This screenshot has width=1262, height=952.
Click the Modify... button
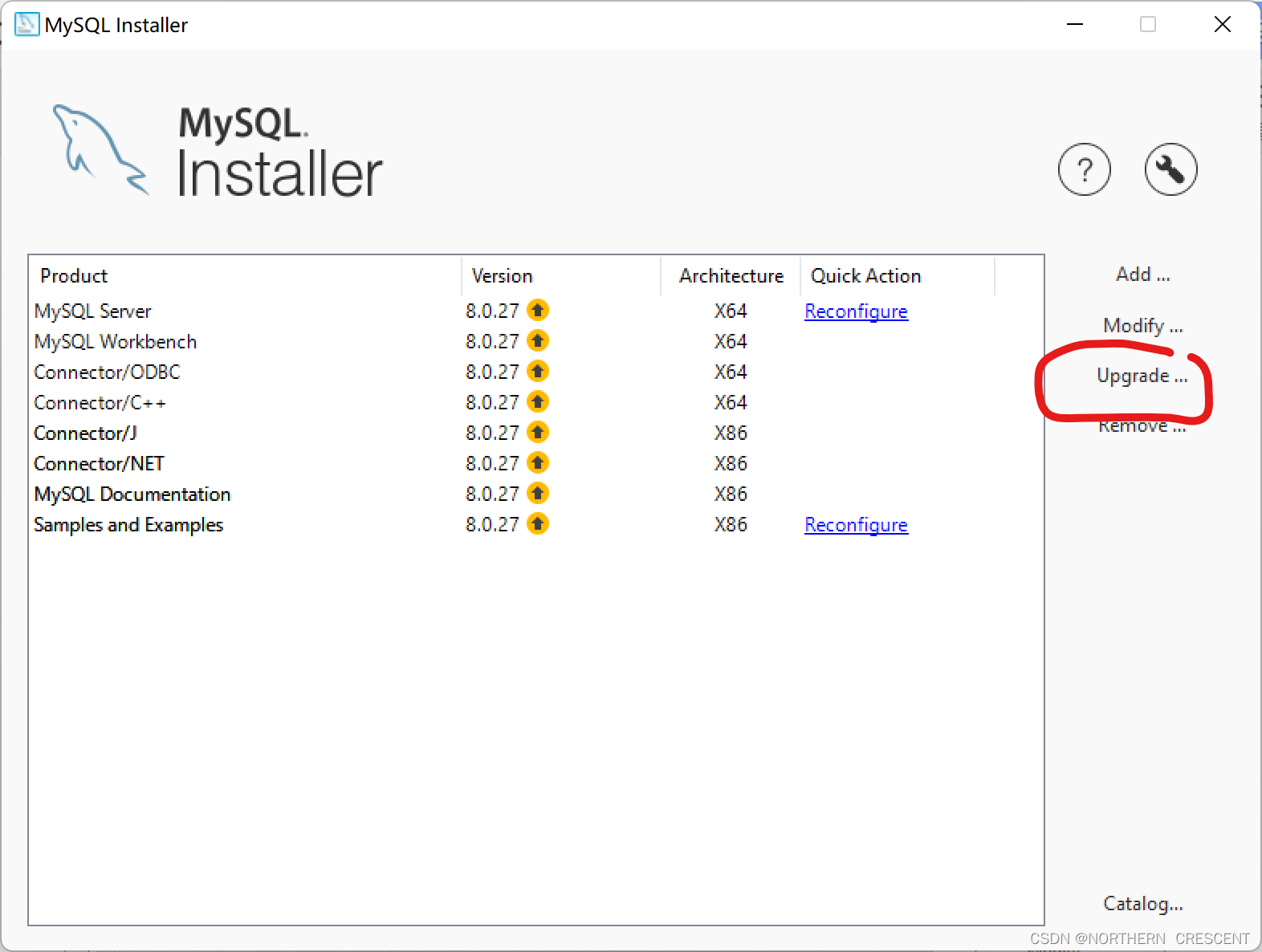pos(1142,325)
